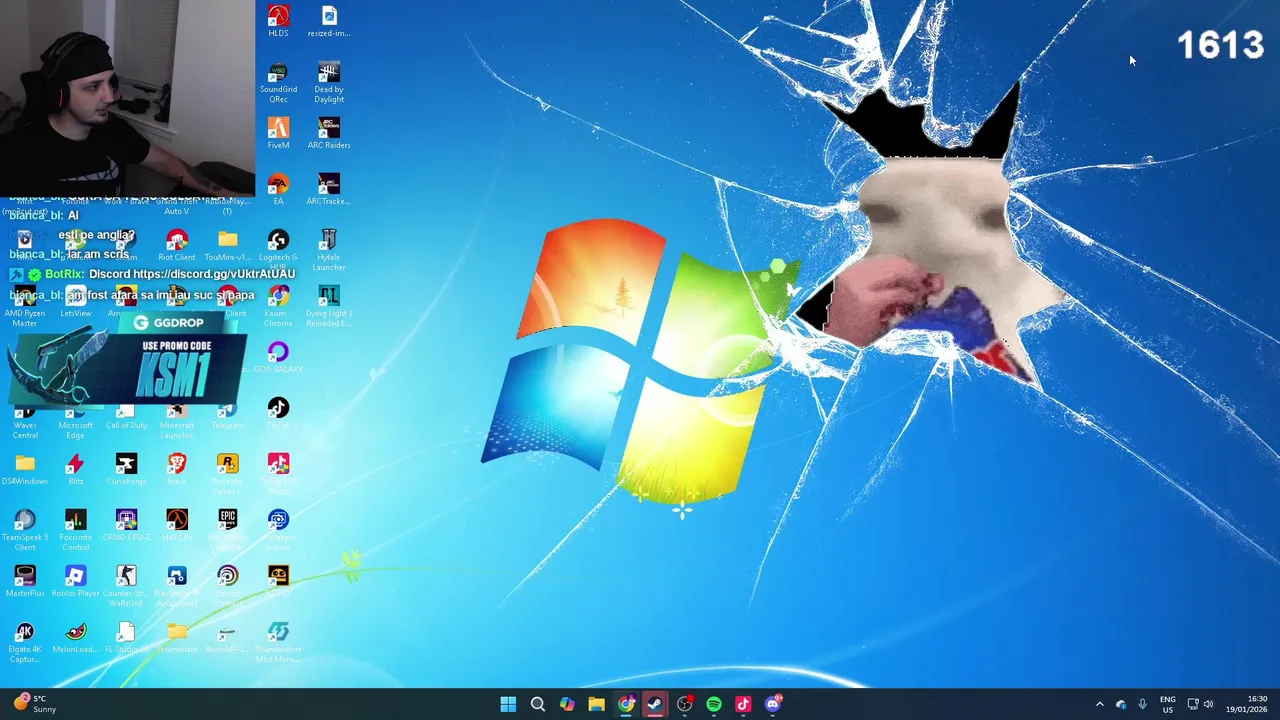This screenshot has height=720, width=1280.
Task: Open PlayStation Accessories shortcut
Action: pos(177,586)
